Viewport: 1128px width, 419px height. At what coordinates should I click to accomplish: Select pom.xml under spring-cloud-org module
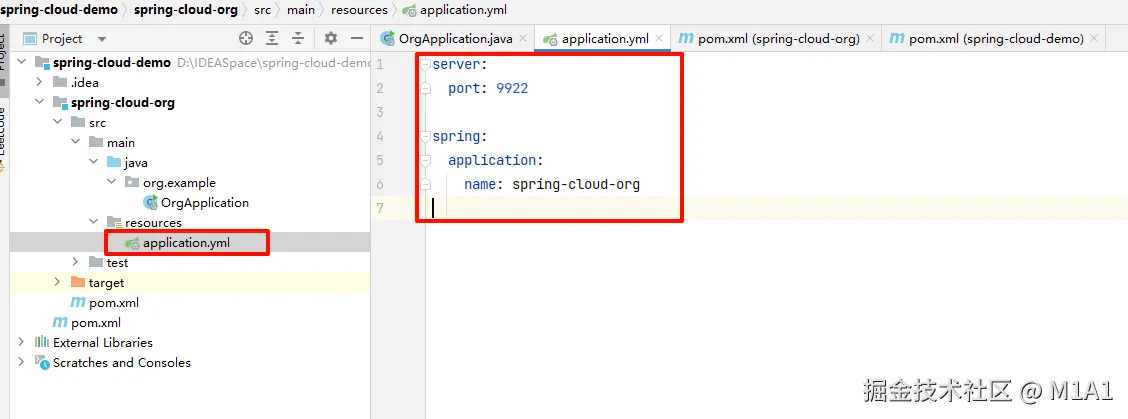(x=114, y=302)
